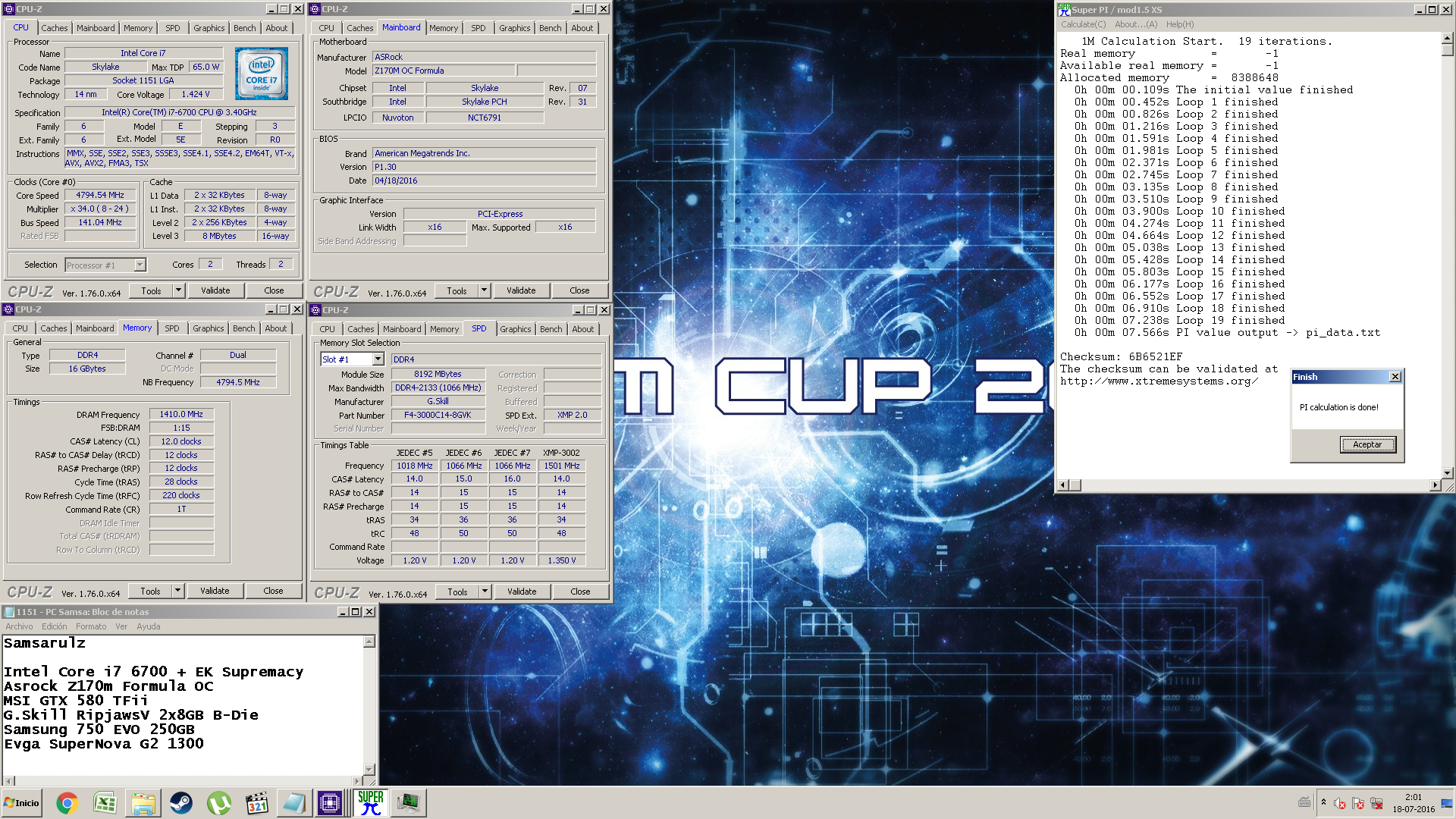Click the DRAM Frequency 1410.0 MHz value
1456x819 pixels.
click(x=181, y=414)
